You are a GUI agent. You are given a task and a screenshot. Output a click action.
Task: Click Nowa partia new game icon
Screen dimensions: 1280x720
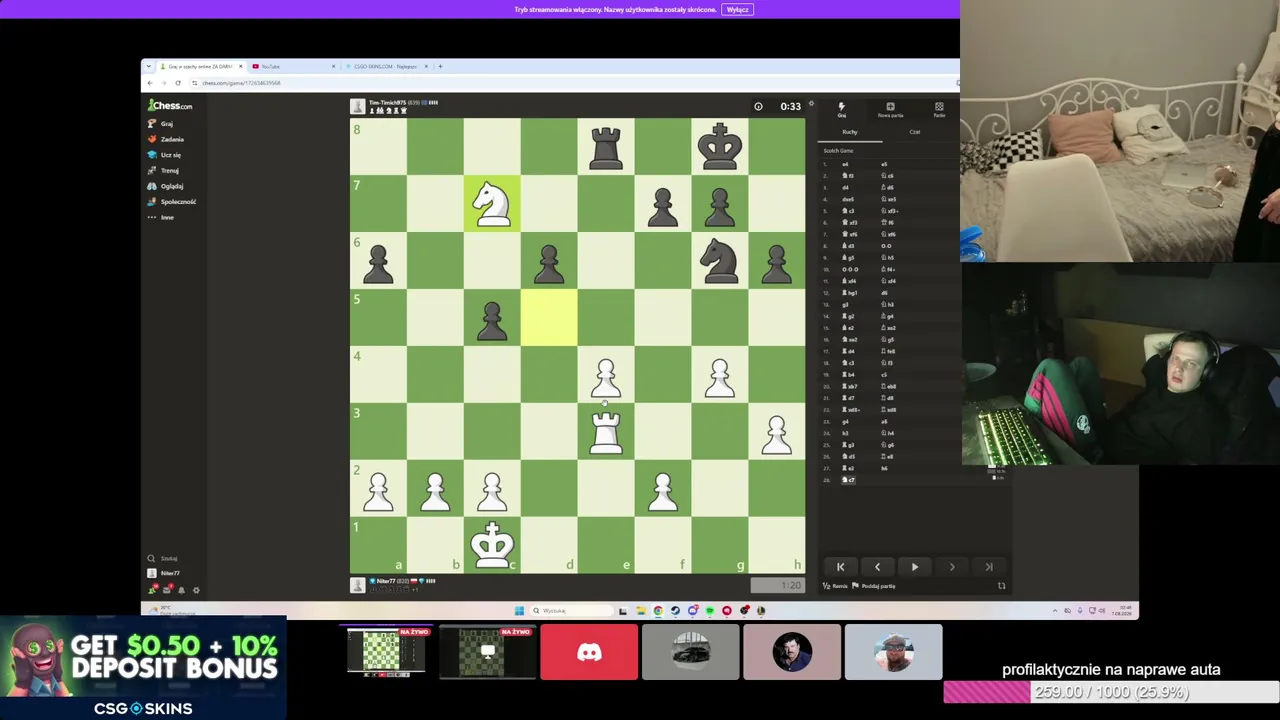click(890, 109)
